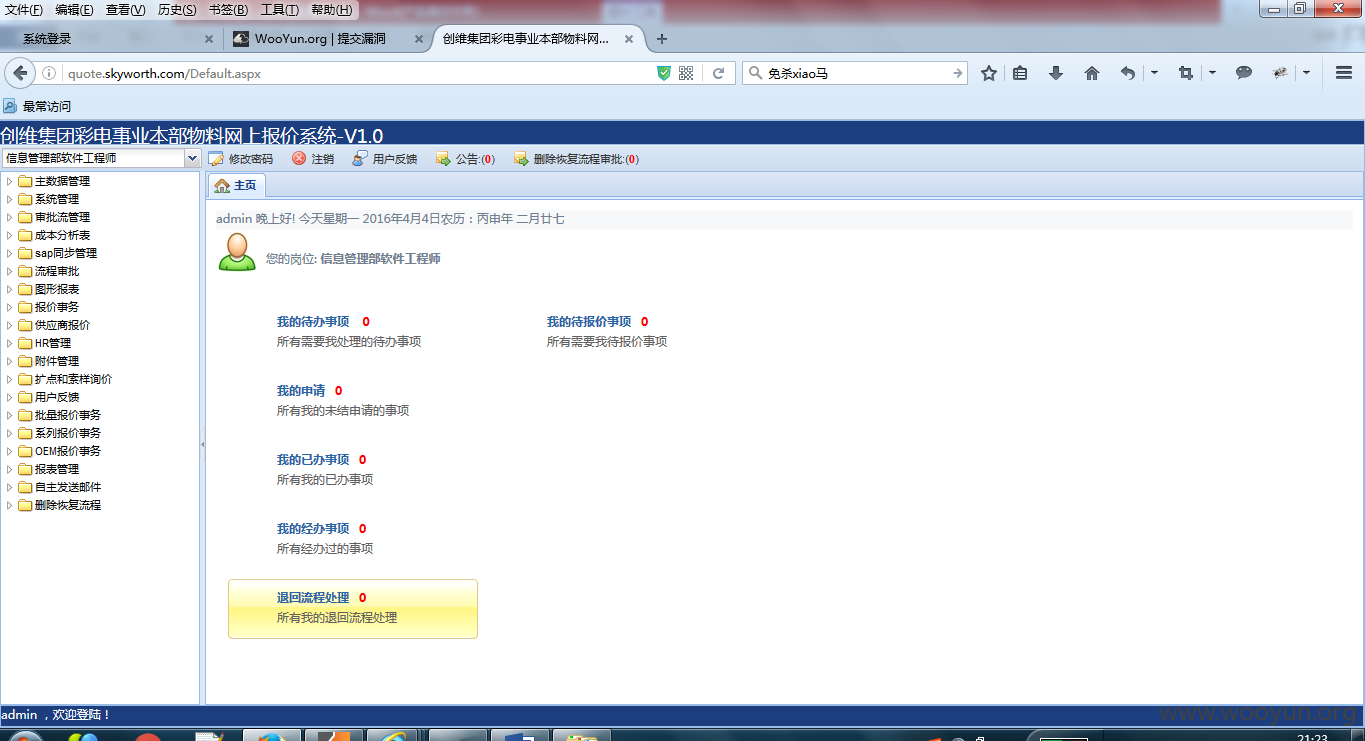The height and width of the screenshot is (741, 1365).
Task: Close the 创维集团彩电事业本部物料网 browser tab
Action: tap(629, 39)
